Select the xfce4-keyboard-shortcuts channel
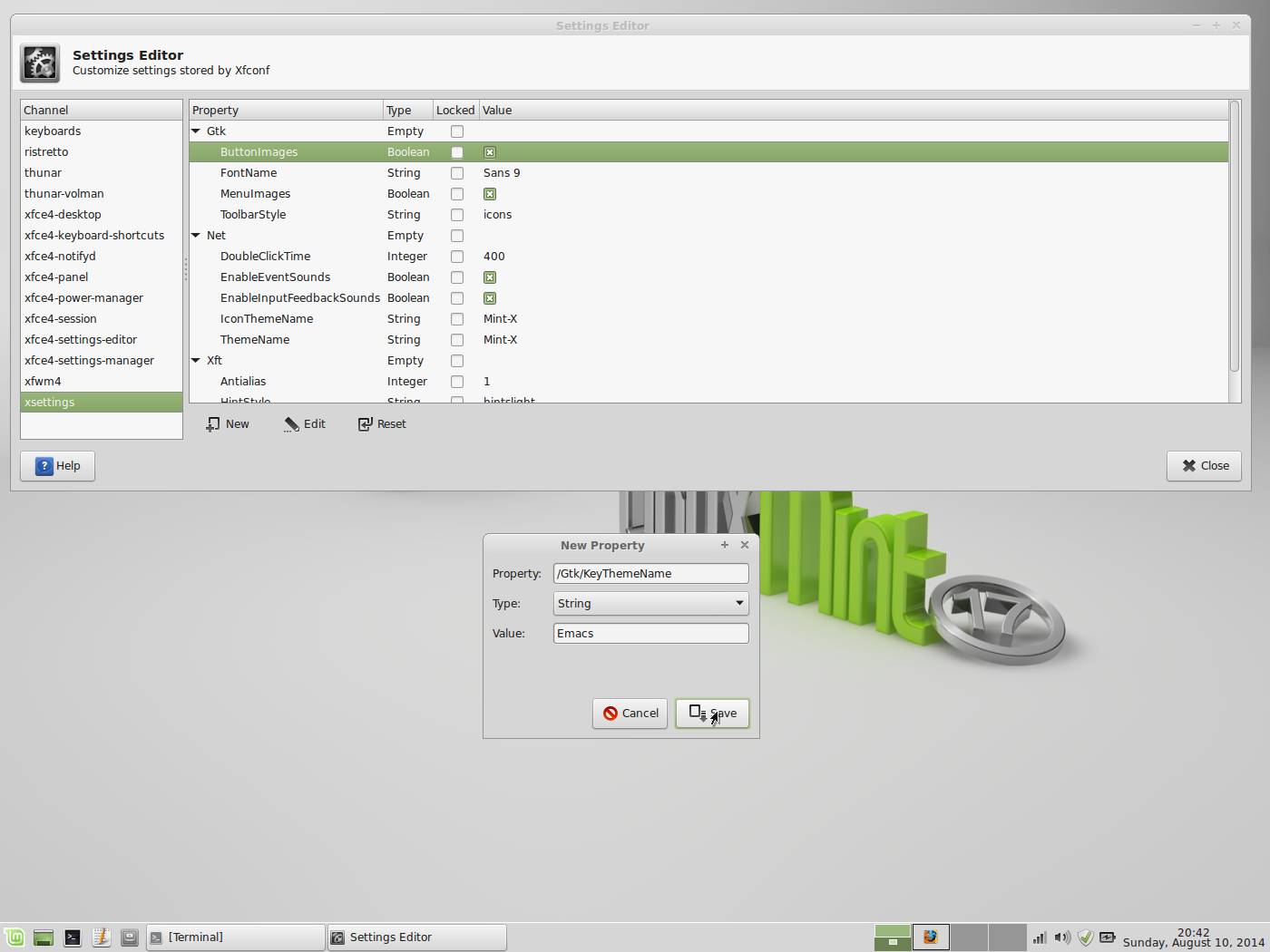The height and width of the screenshot is (952, 1270). [102, 236]
